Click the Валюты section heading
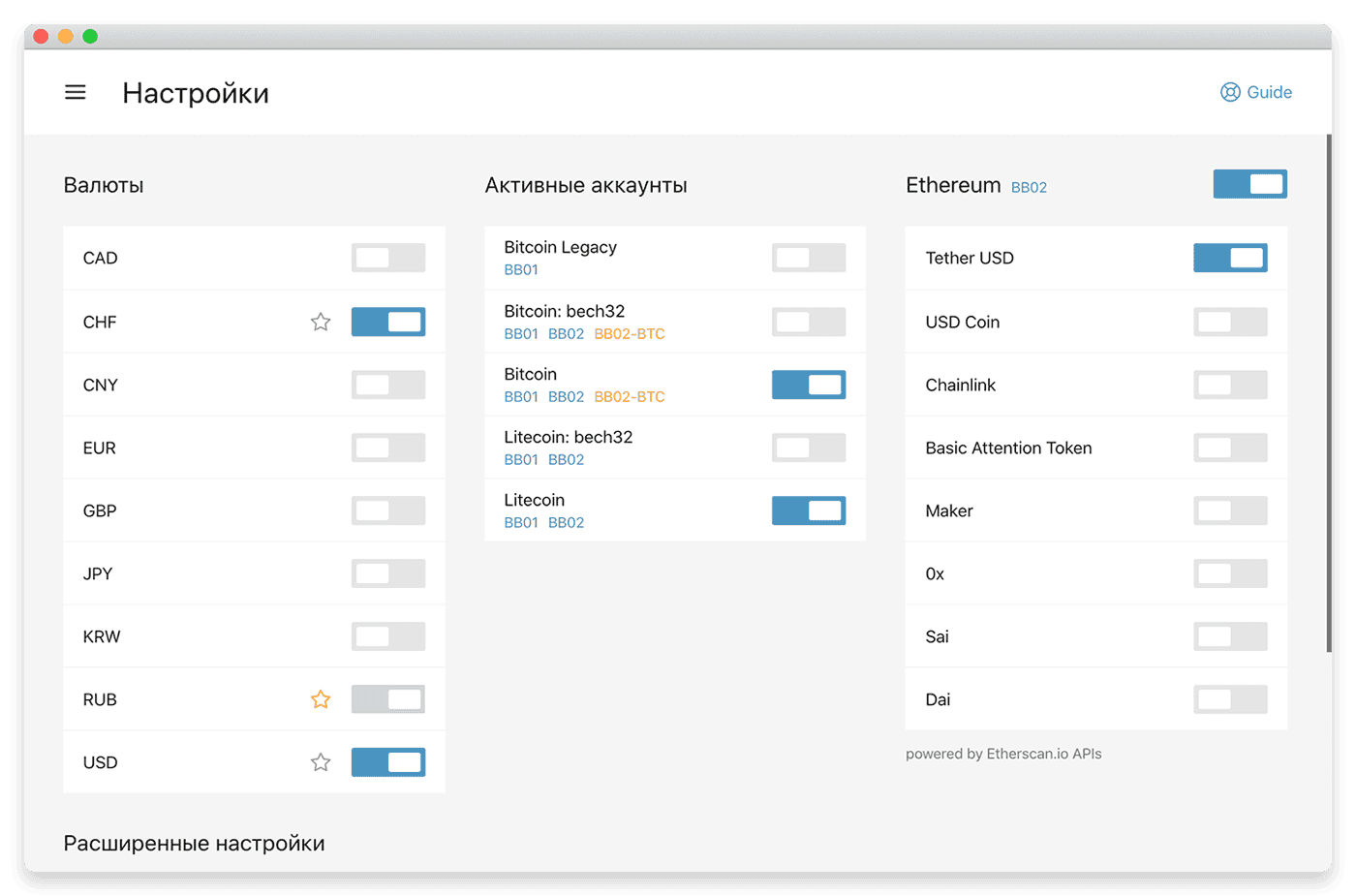Viewport: 1356px width, 896px height. pyautogui.click(x=104, y=185)
